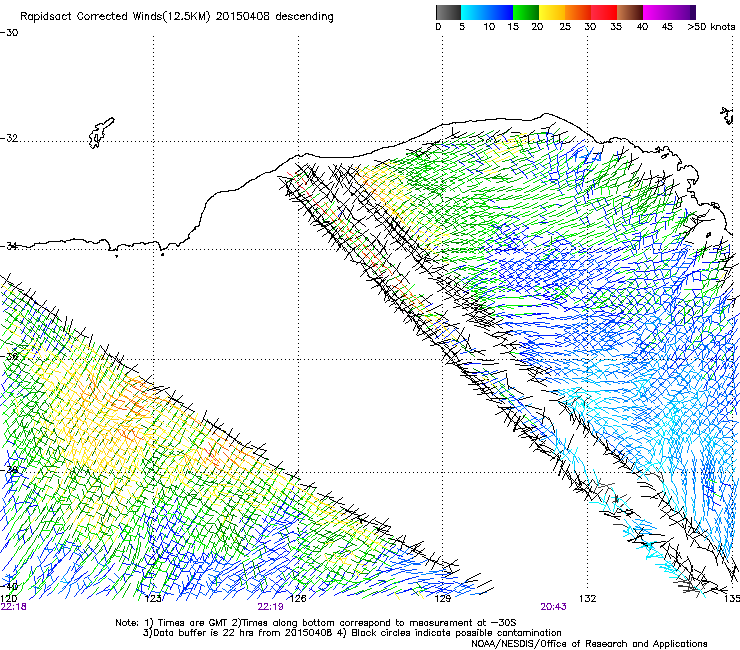Click the latitude label -30
The height and width of the screenshot is (650, 740).
pyautogui.click(x=9, y=33)
